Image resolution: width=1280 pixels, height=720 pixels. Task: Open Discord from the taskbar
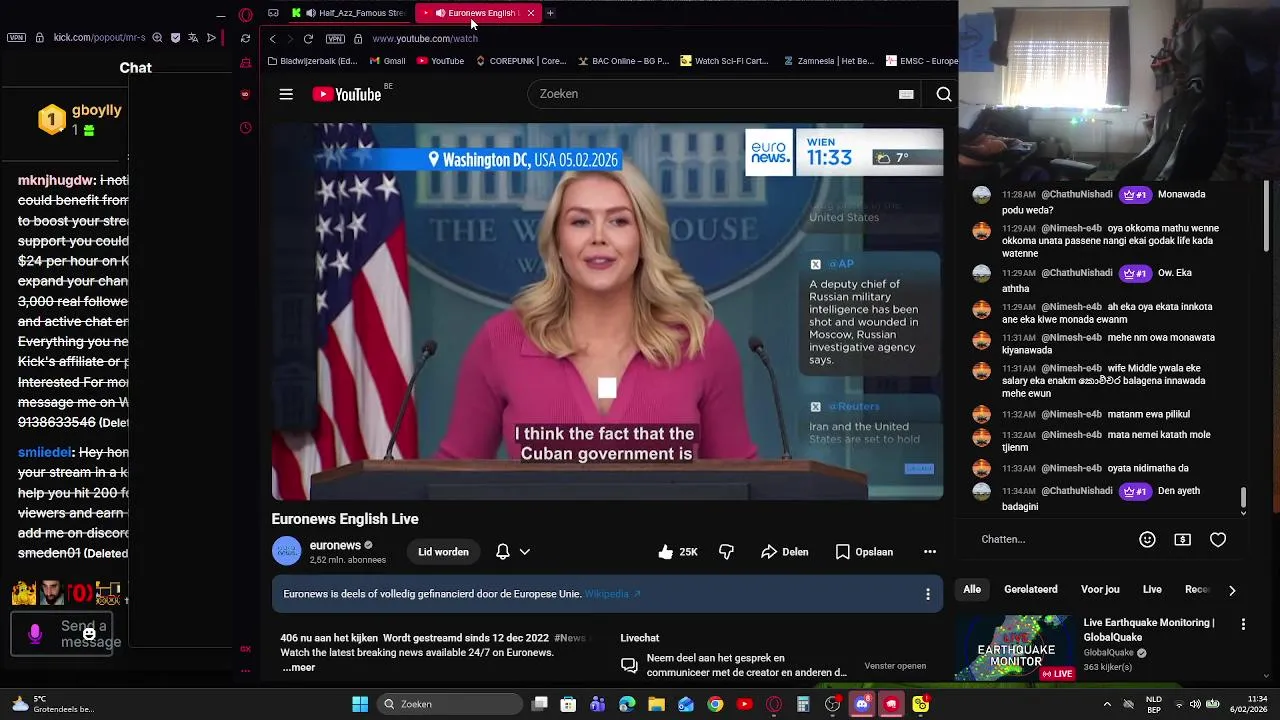coord(861,704)
